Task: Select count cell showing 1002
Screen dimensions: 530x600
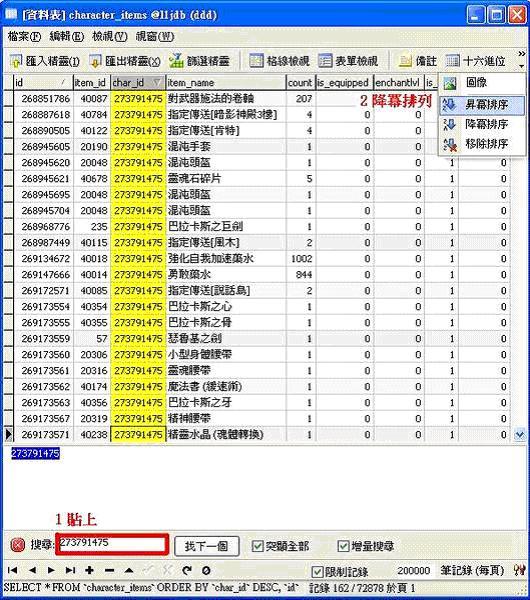Action: point(301,259)
